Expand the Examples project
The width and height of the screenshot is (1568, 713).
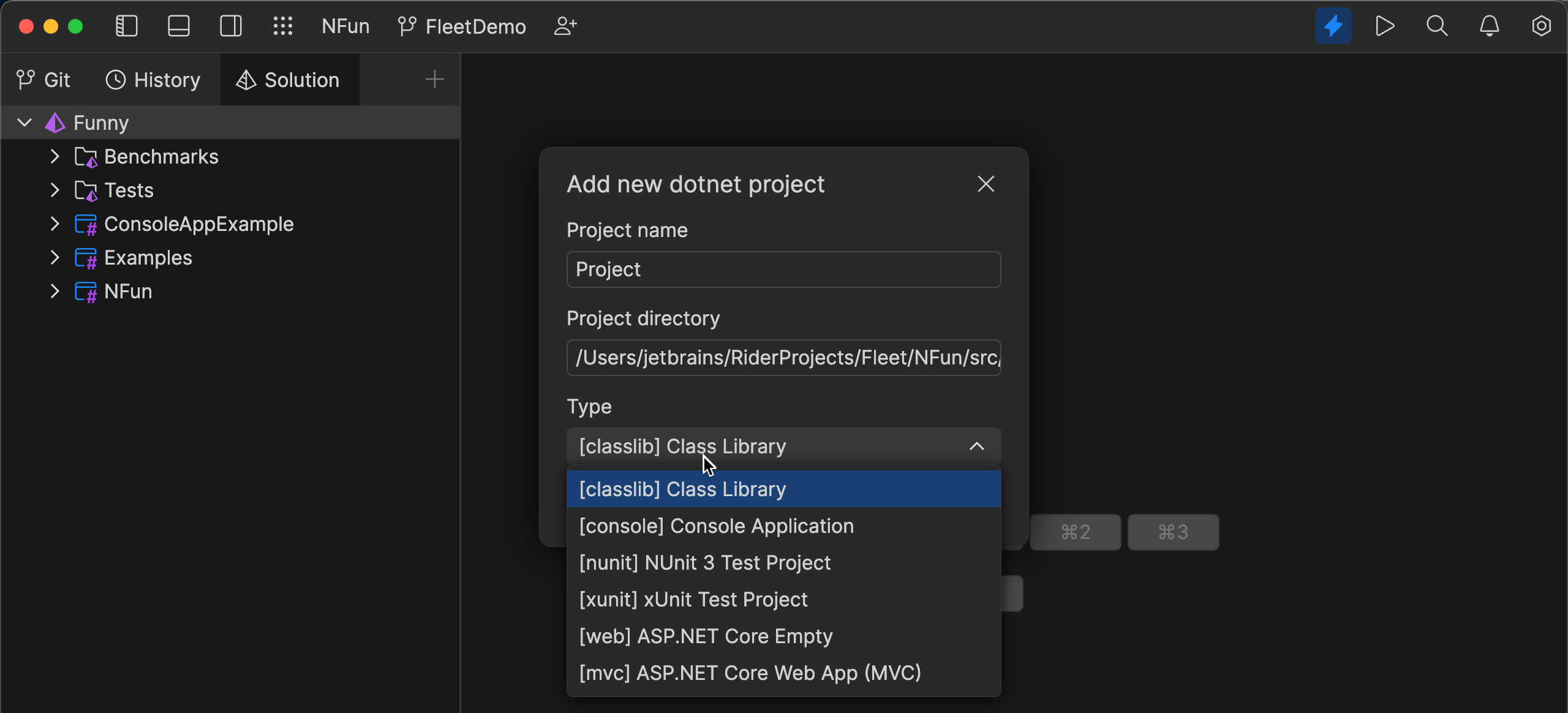click(x=55, y=257)
